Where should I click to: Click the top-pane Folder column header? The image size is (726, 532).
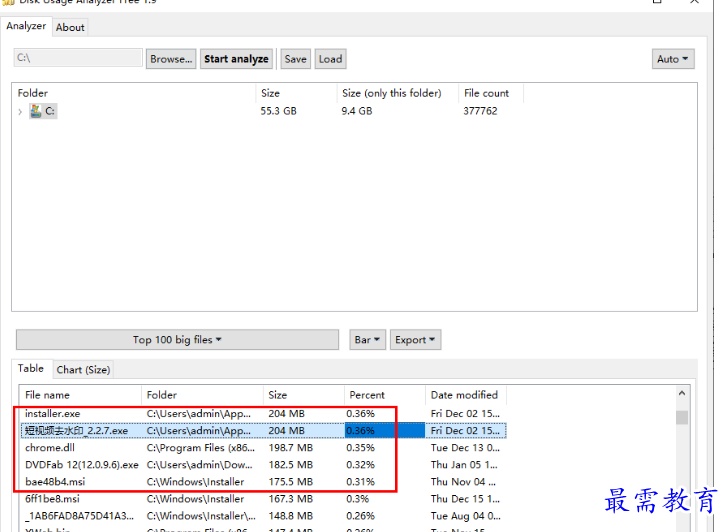134,93
